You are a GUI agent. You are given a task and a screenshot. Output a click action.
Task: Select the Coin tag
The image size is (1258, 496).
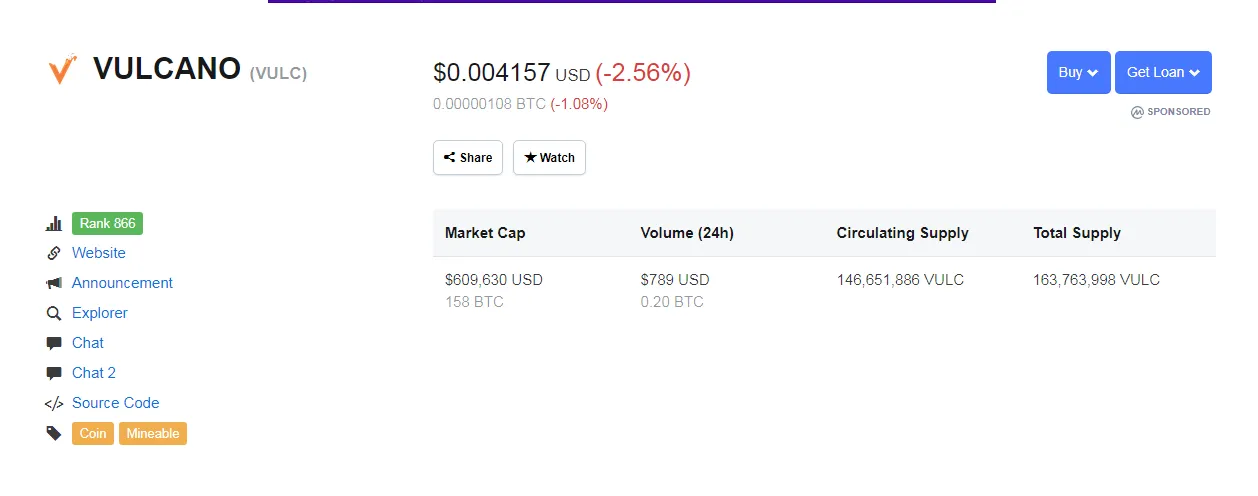point(93,434)
